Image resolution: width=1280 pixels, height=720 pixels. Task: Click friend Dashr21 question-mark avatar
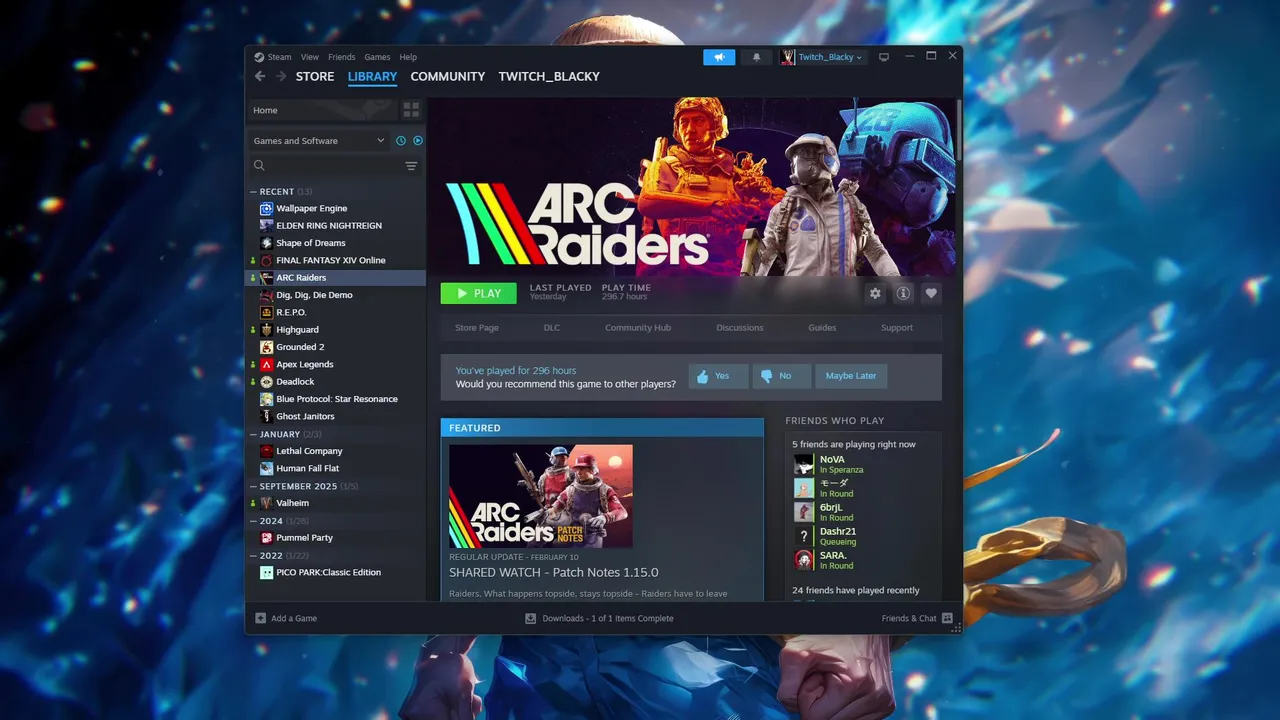pyautogui.click(x=804, y=536)
